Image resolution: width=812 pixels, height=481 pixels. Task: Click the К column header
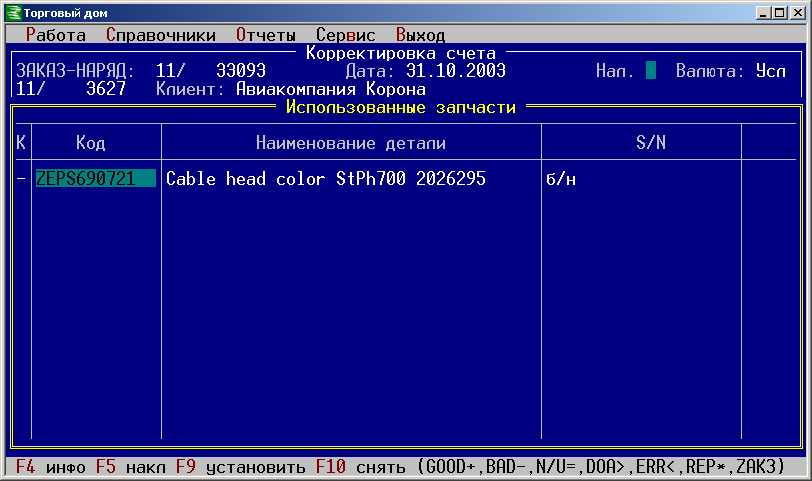(21, 142)
